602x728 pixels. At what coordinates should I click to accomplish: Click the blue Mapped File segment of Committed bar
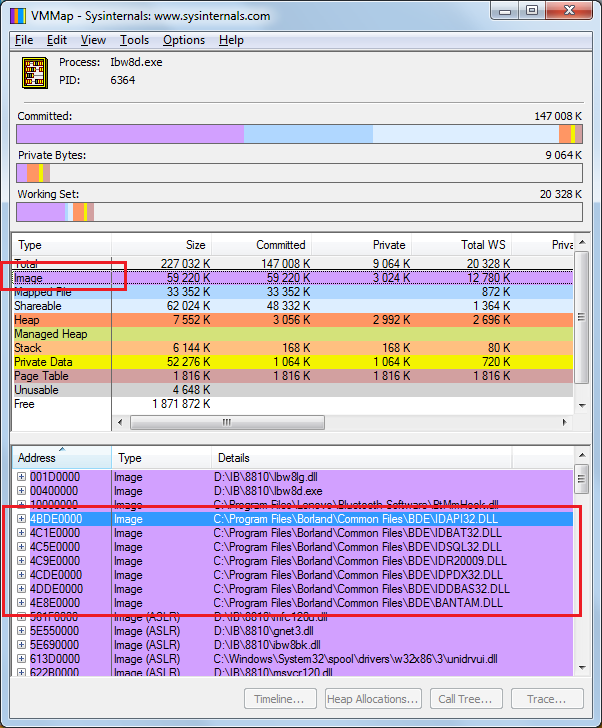pyautogui.click(x=308, y=134)
